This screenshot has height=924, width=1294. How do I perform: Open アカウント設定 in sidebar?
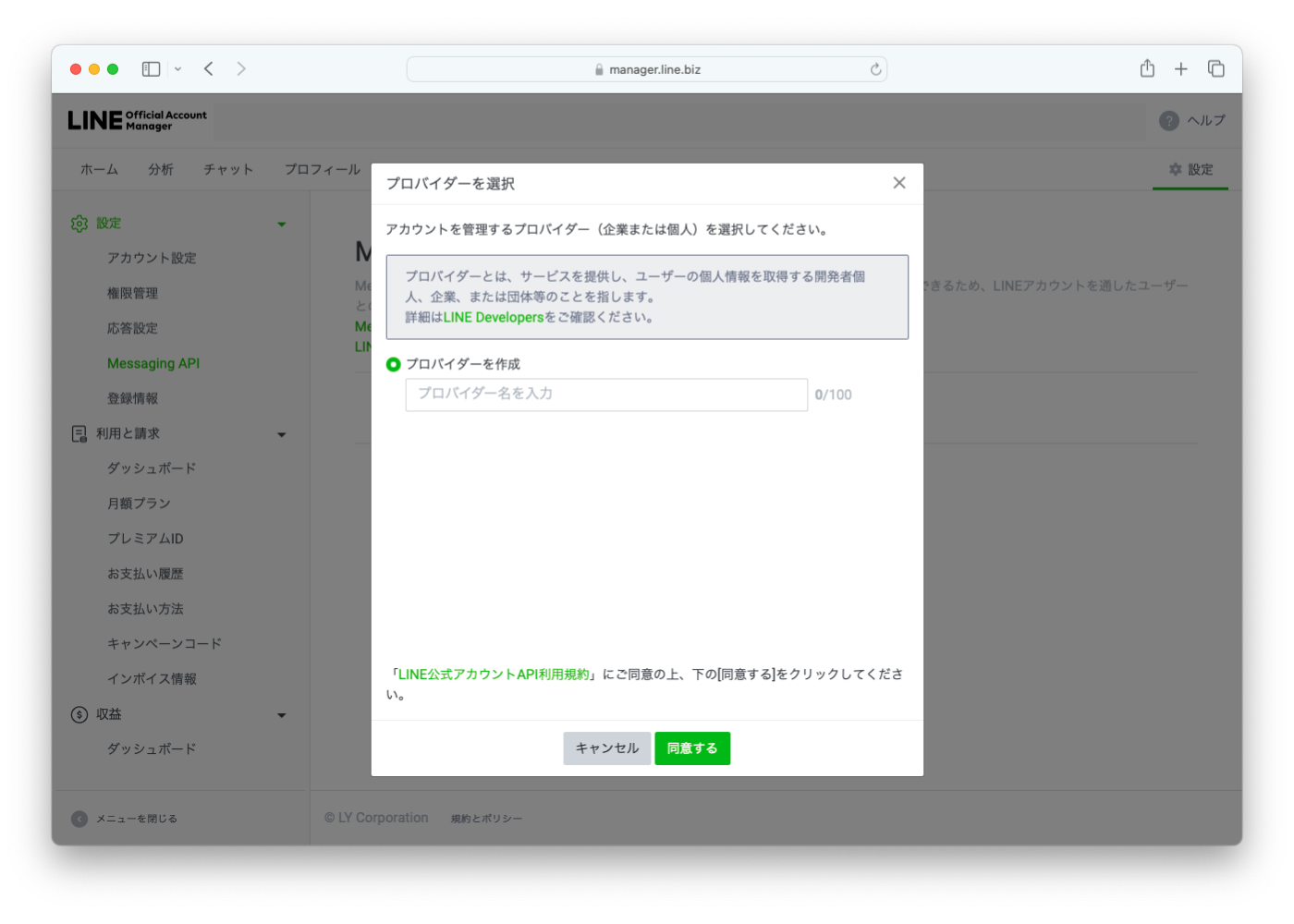[x=152, y=258]
